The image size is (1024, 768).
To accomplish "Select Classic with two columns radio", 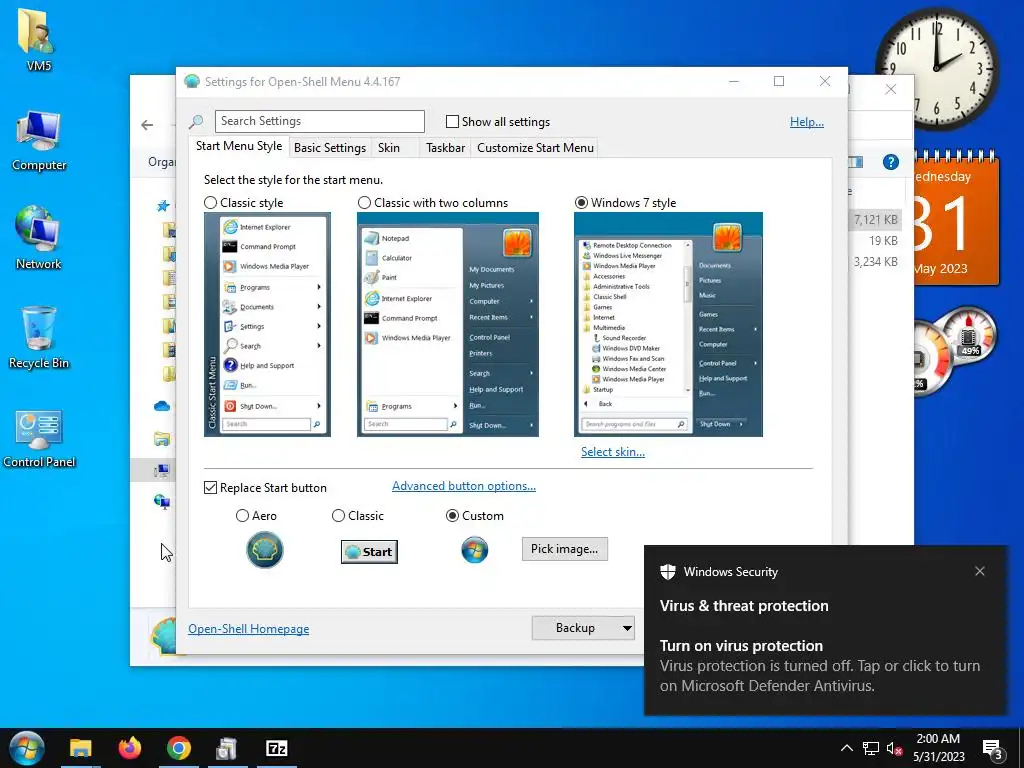I will tap(364, 203).
